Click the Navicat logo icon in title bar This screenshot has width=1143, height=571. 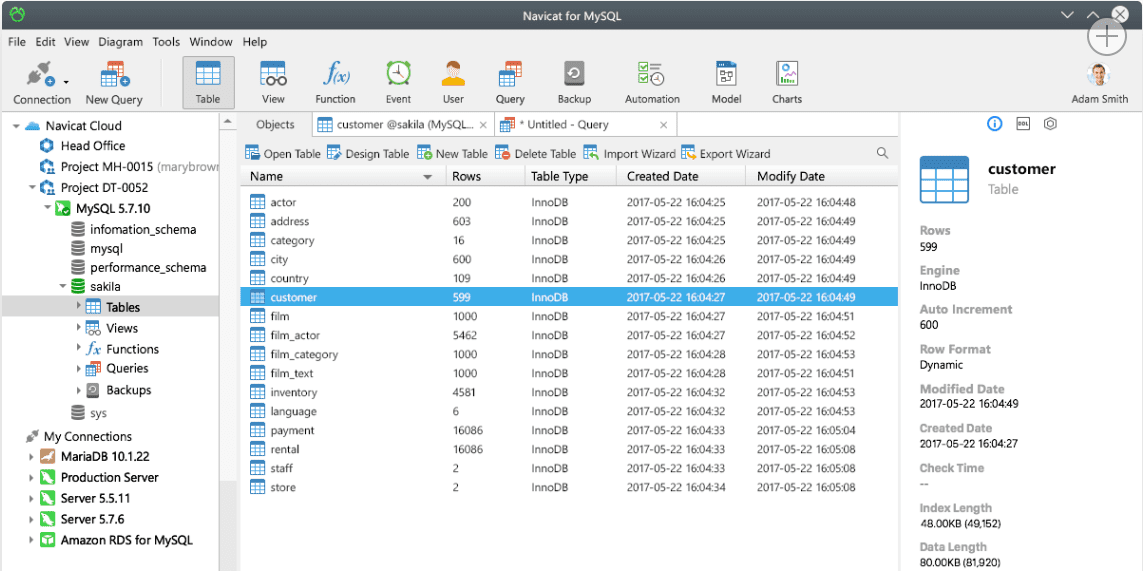17,14
